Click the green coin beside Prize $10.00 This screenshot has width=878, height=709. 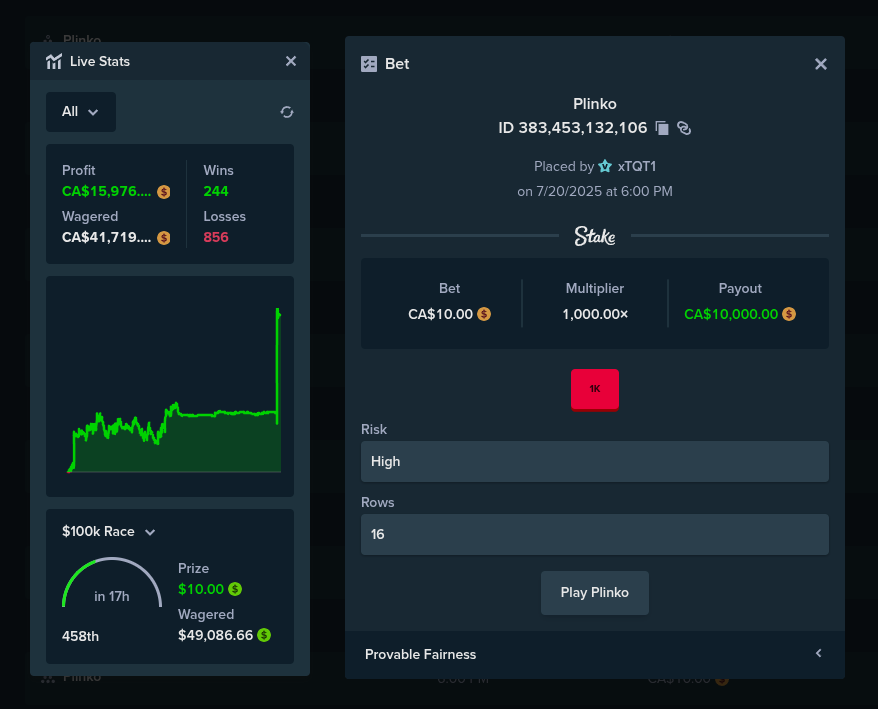coord(235,589)
